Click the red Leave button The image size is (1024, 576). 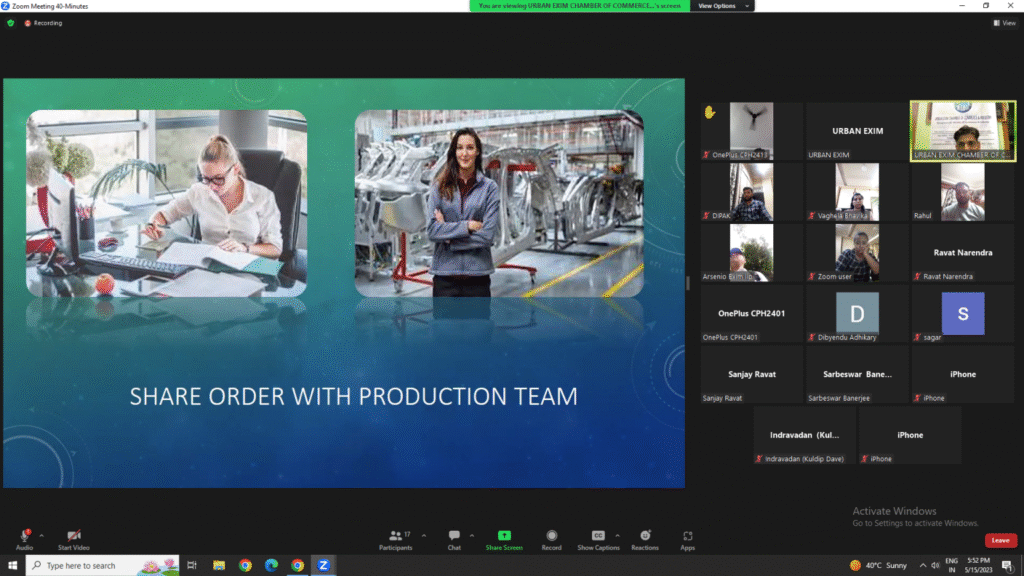click(x=1000, y=540)
